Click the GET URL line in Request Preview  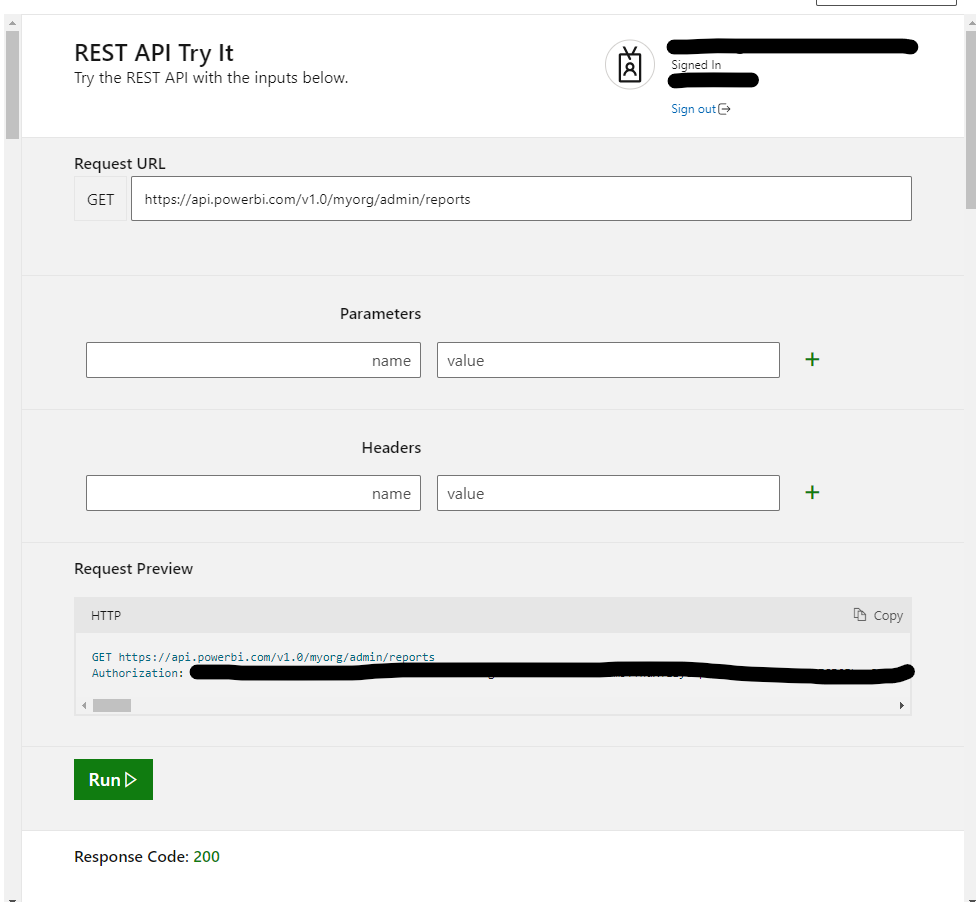[x=263, y=657]
